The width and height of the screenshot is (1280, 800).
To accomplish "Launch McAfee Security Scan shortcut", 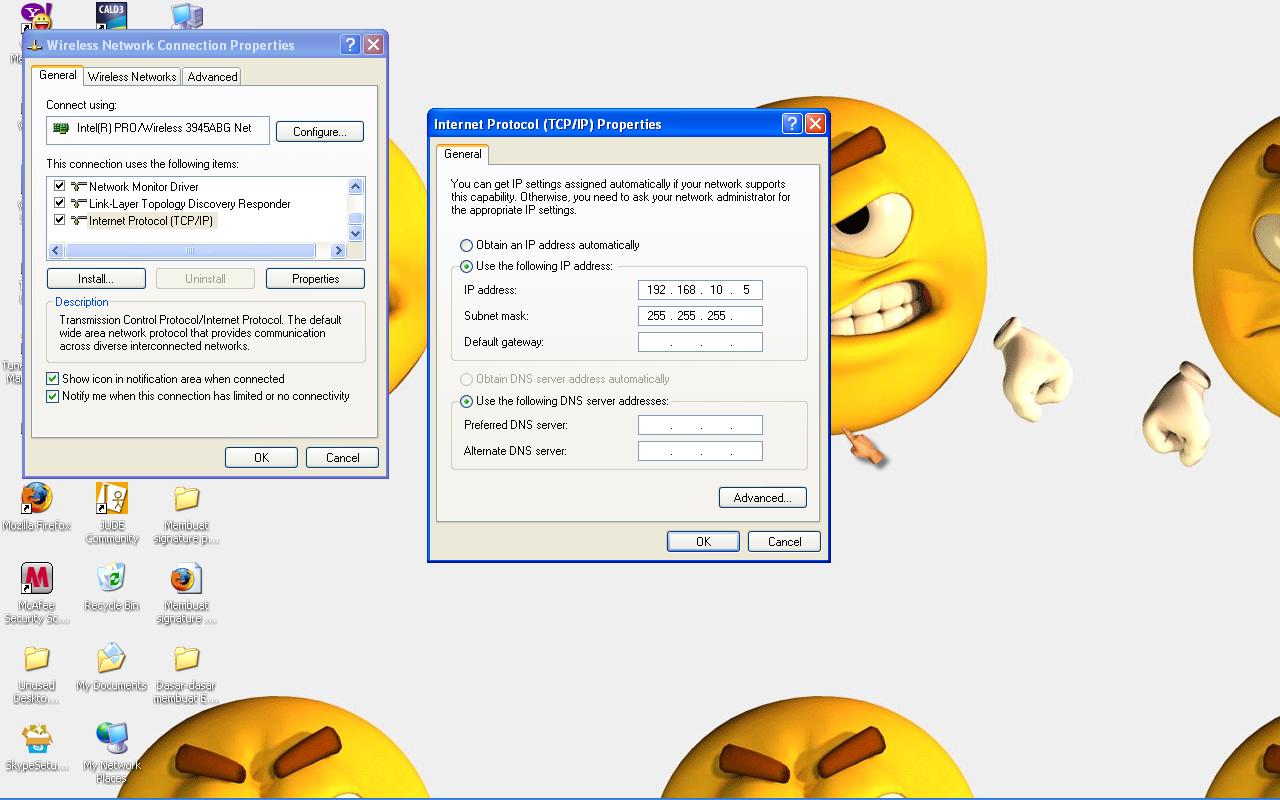I will [x=36, y=578].
